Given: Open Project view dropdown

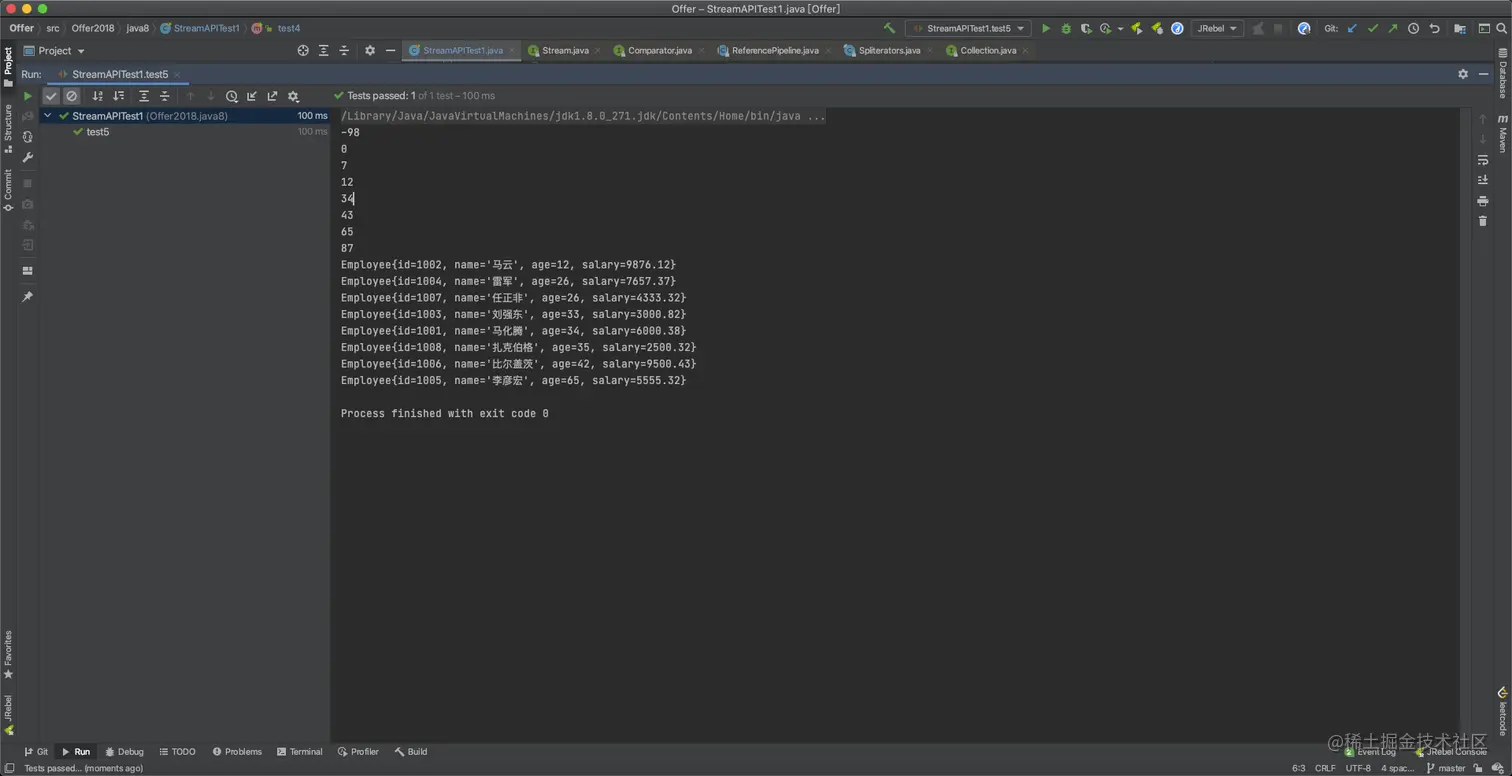Looking at the screenshot, I should point(55,51).
